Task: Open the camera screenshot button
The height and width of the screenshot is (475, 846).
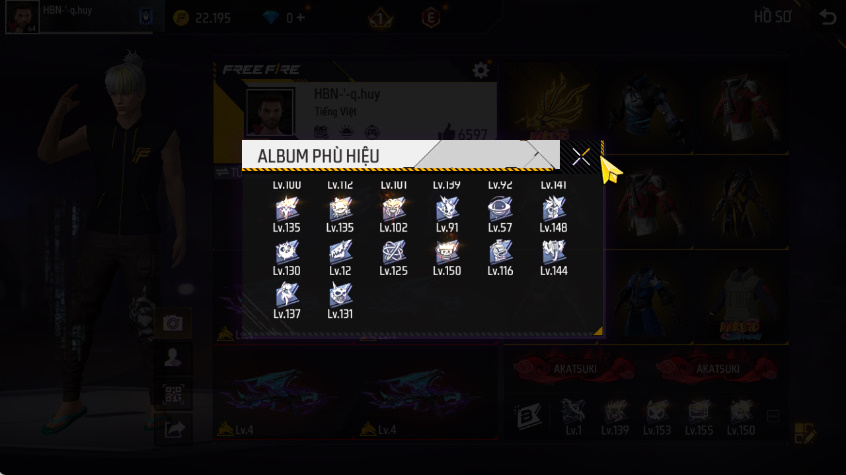Action: click(x=173, y=323)
